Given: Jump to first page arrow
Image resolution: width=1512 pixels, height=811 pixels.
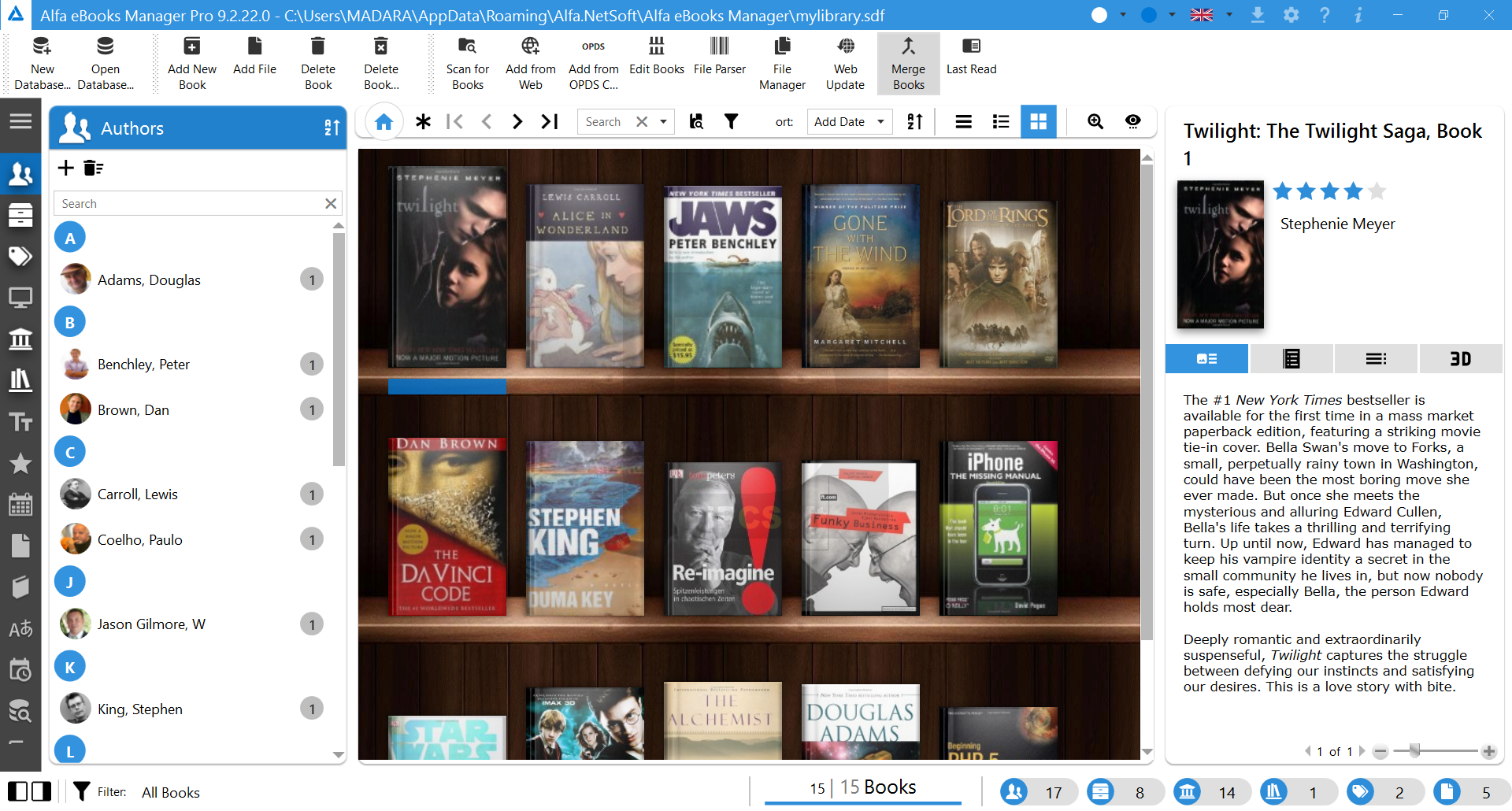Looking at the screenshot, I should point(454,121).
